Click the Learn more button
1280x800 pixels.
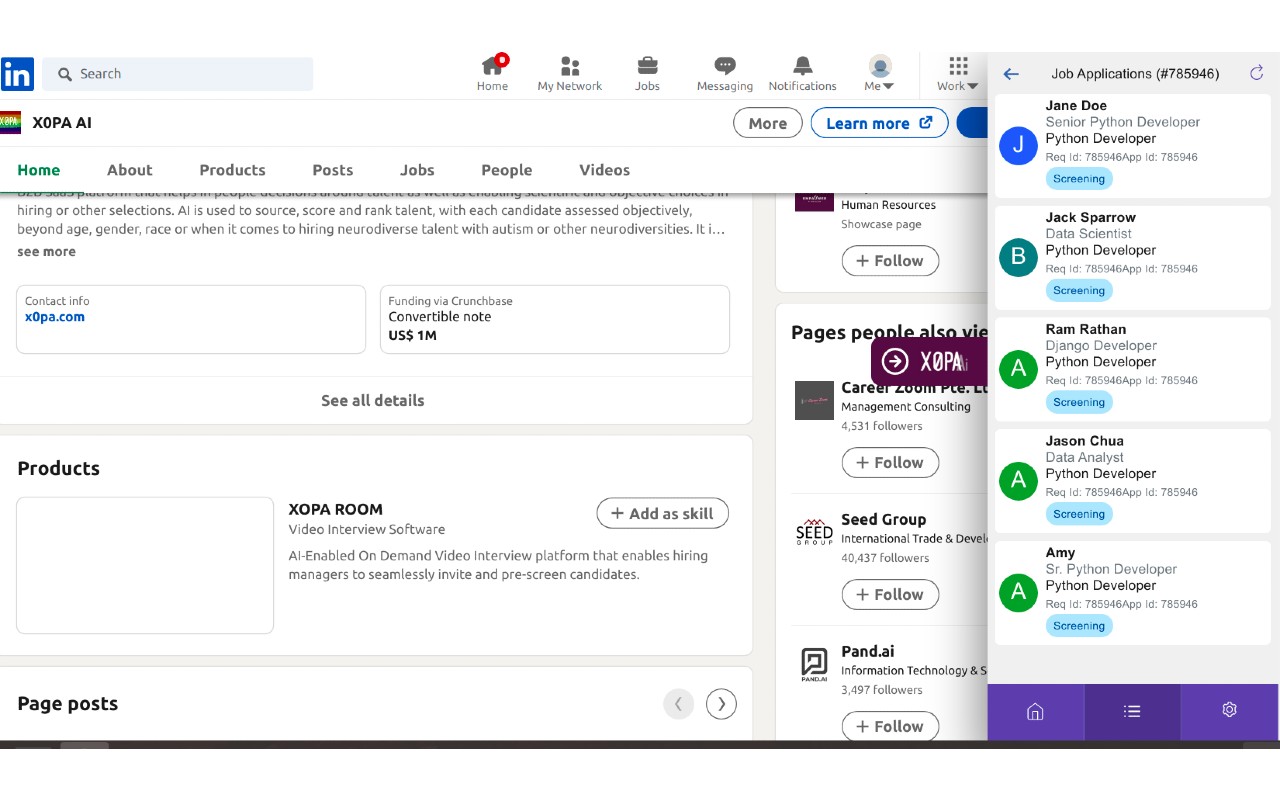click(879, 123)
